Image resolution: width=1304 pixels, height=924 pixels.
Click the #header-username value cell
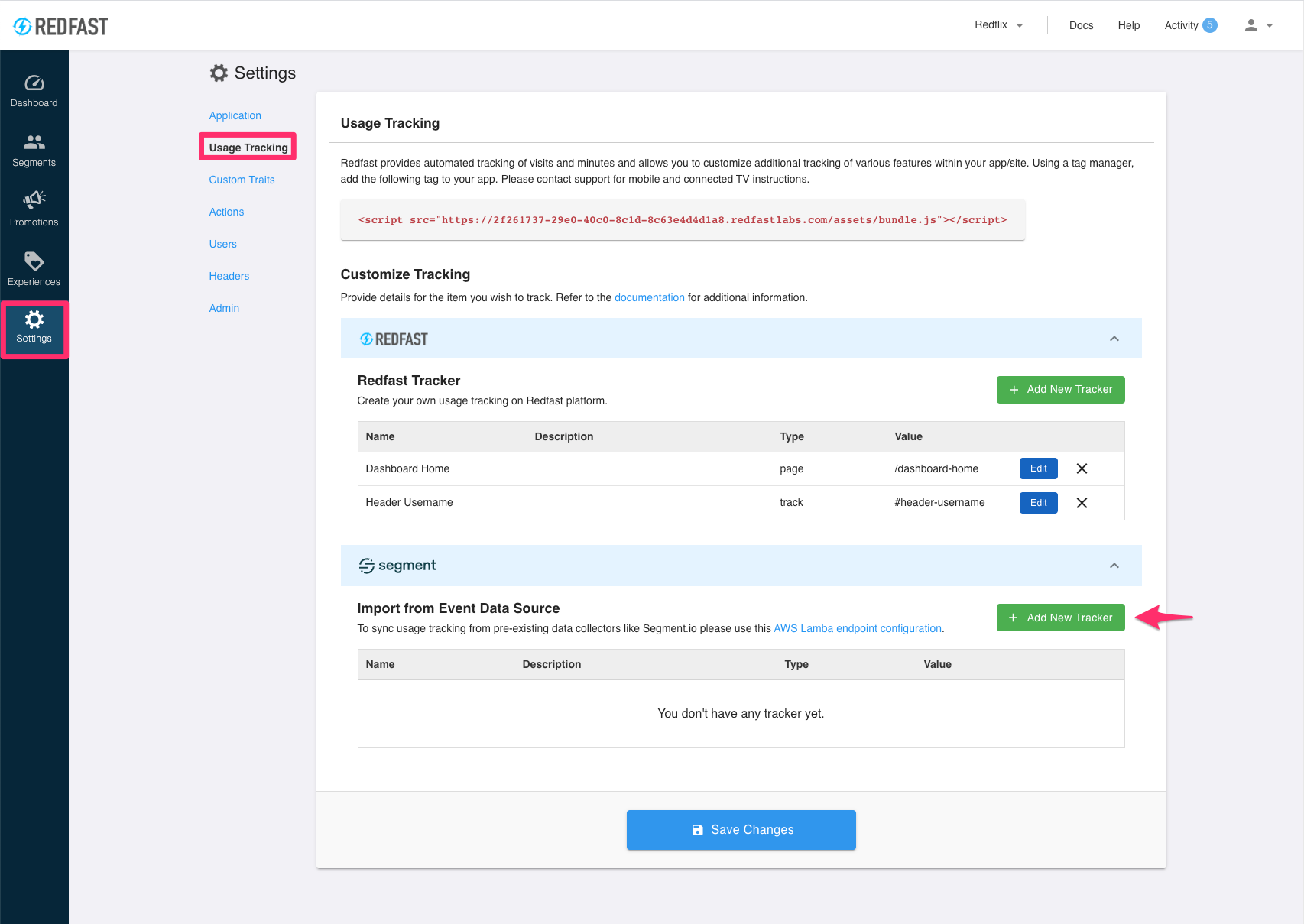pos(939,502)
